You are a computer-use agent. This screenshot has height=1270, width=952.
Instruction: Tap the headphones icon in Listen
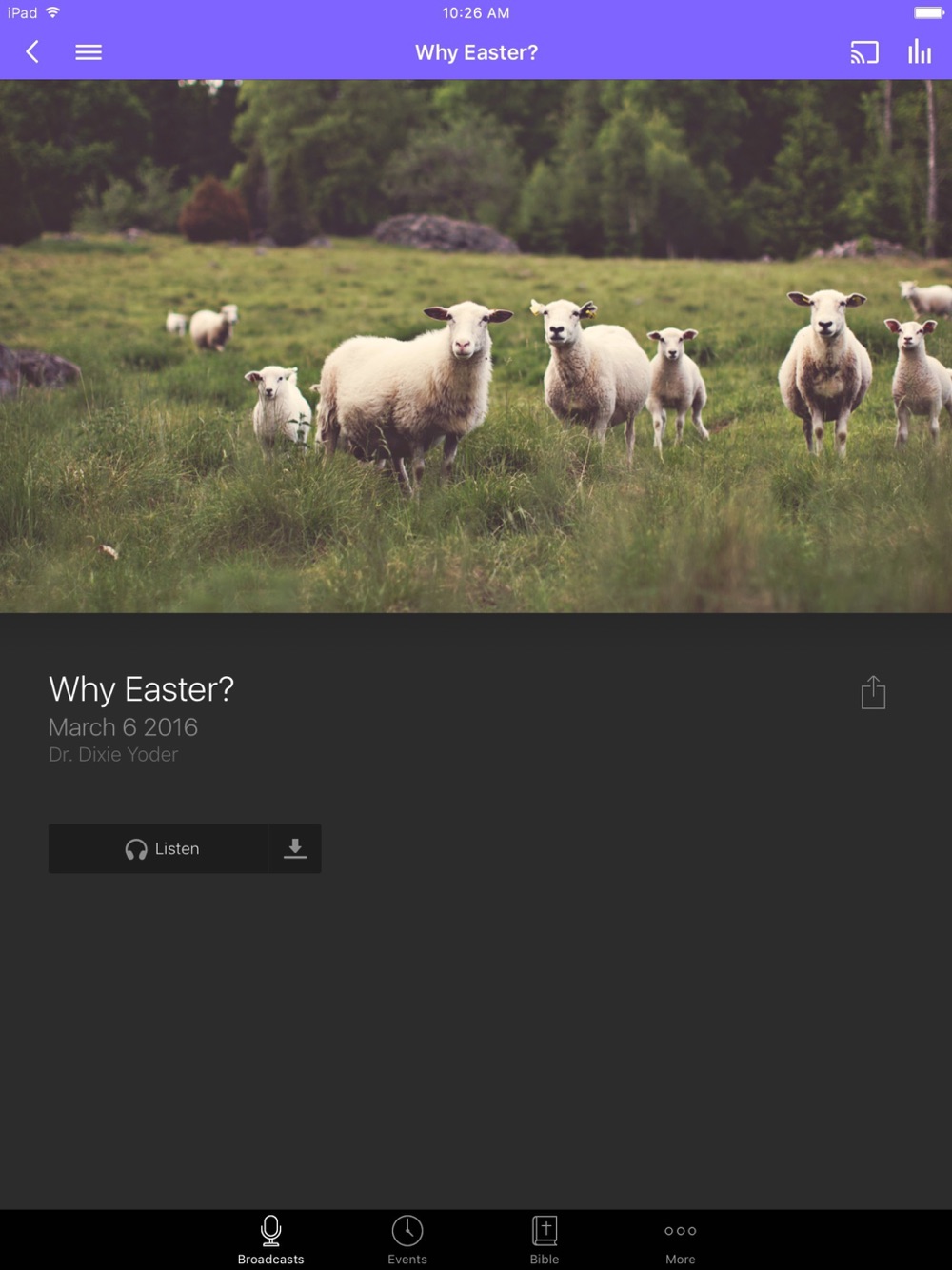pyautogui.click(x=136, y=849)
